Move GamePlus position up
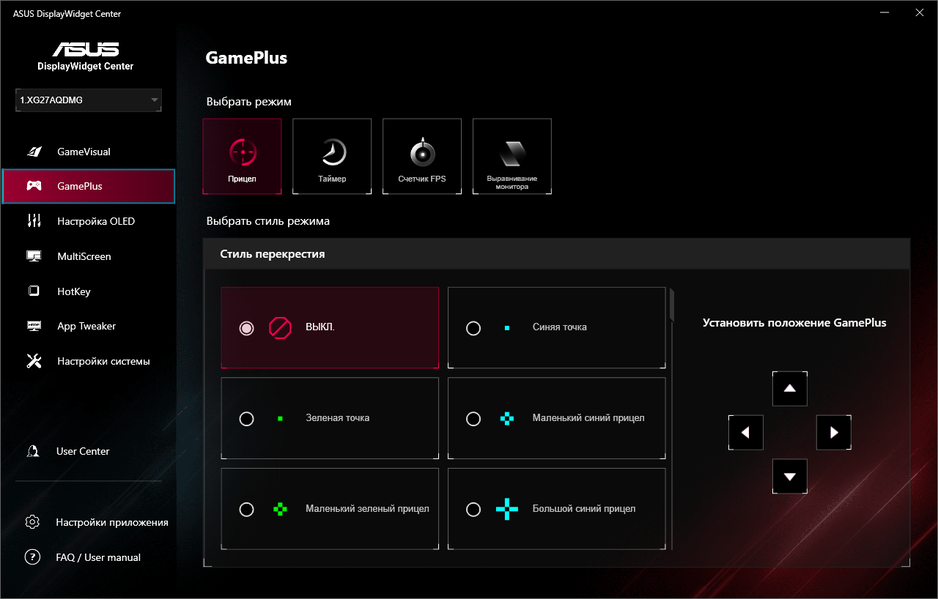 (790, 388)
